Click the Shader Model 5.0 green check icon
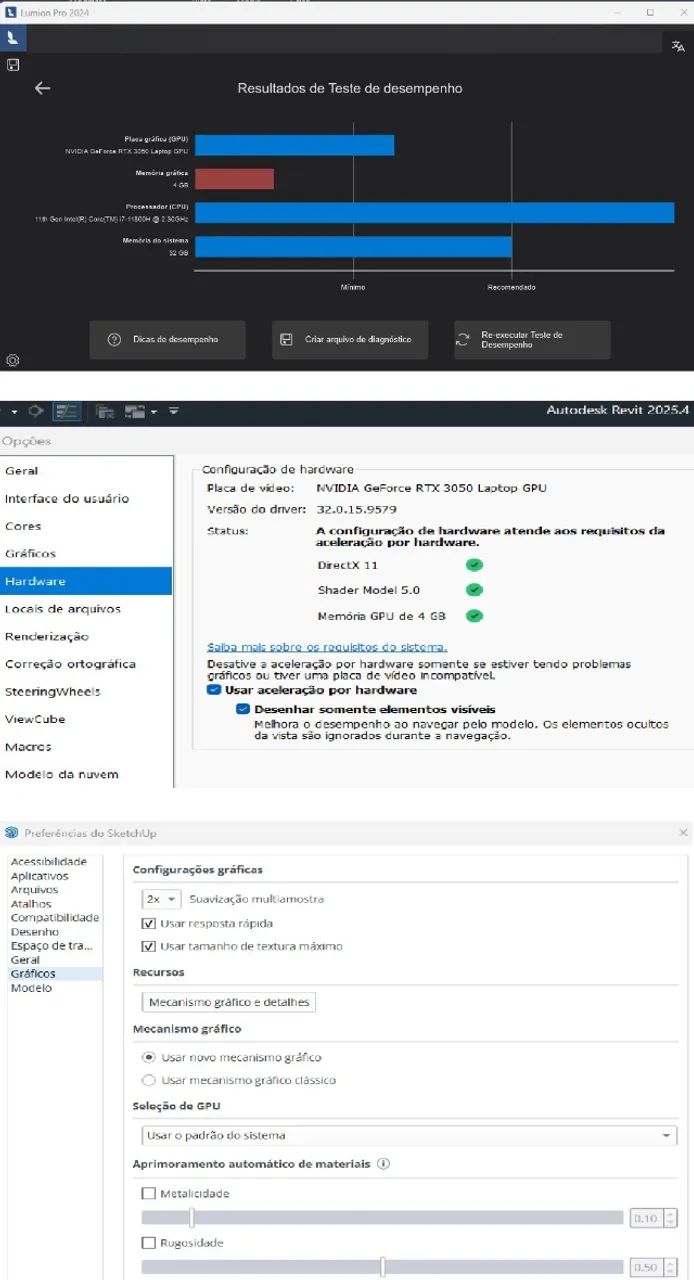Screen dimensions: 694x1280 pyautogui.click(x=474, y=591)
